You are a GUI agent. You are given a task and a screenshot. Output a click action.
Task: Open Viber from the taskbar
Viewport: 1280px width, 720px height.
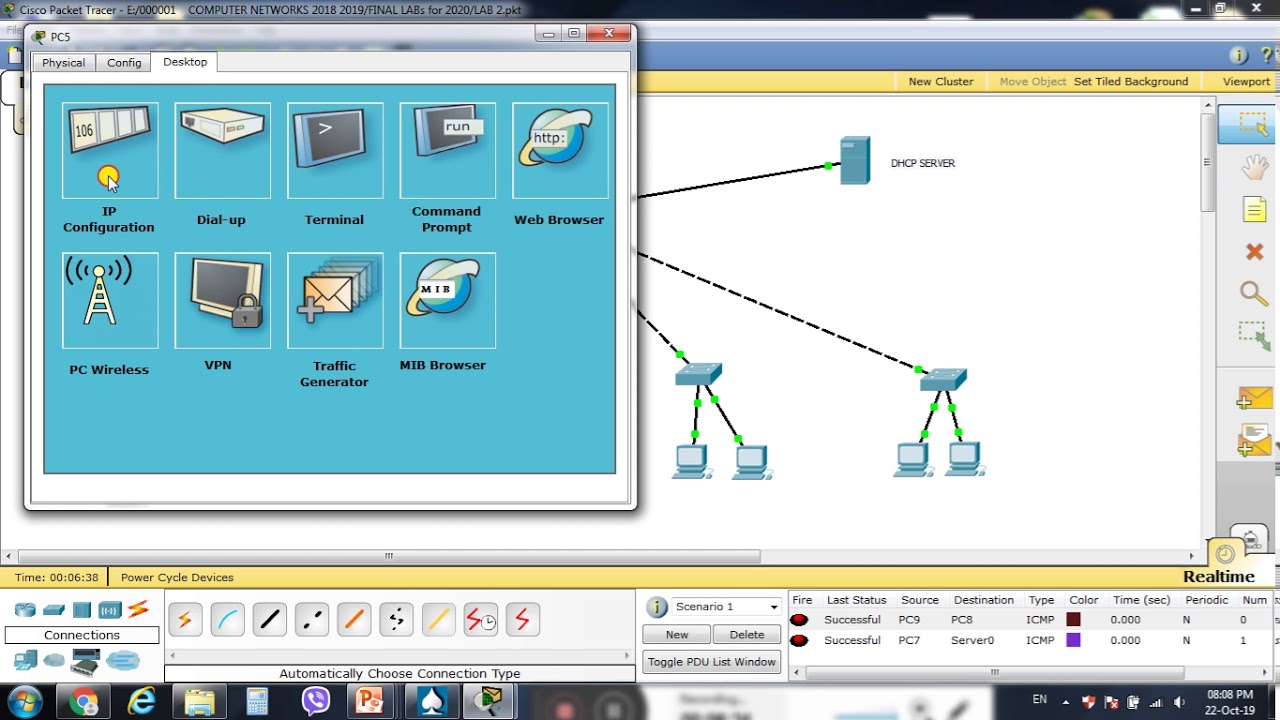316,701
